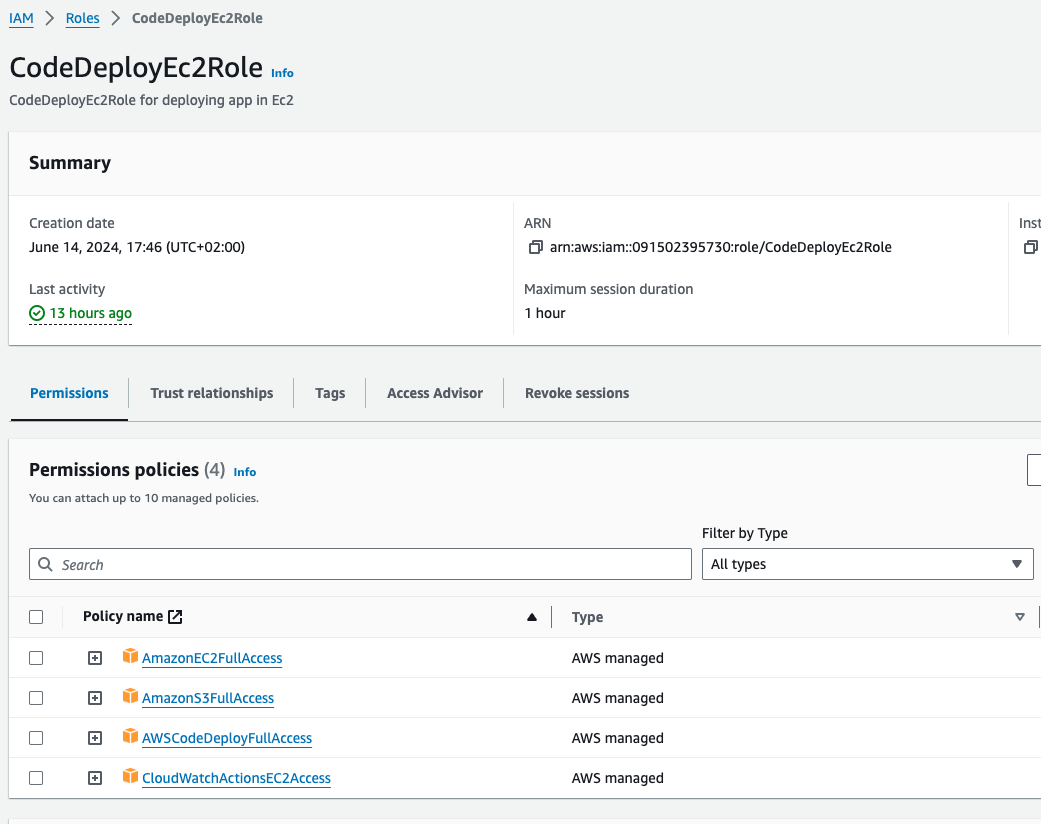Expand the AmazonEC2FullAccess policy details
The image size is (1041, 824).
point(95,658)
